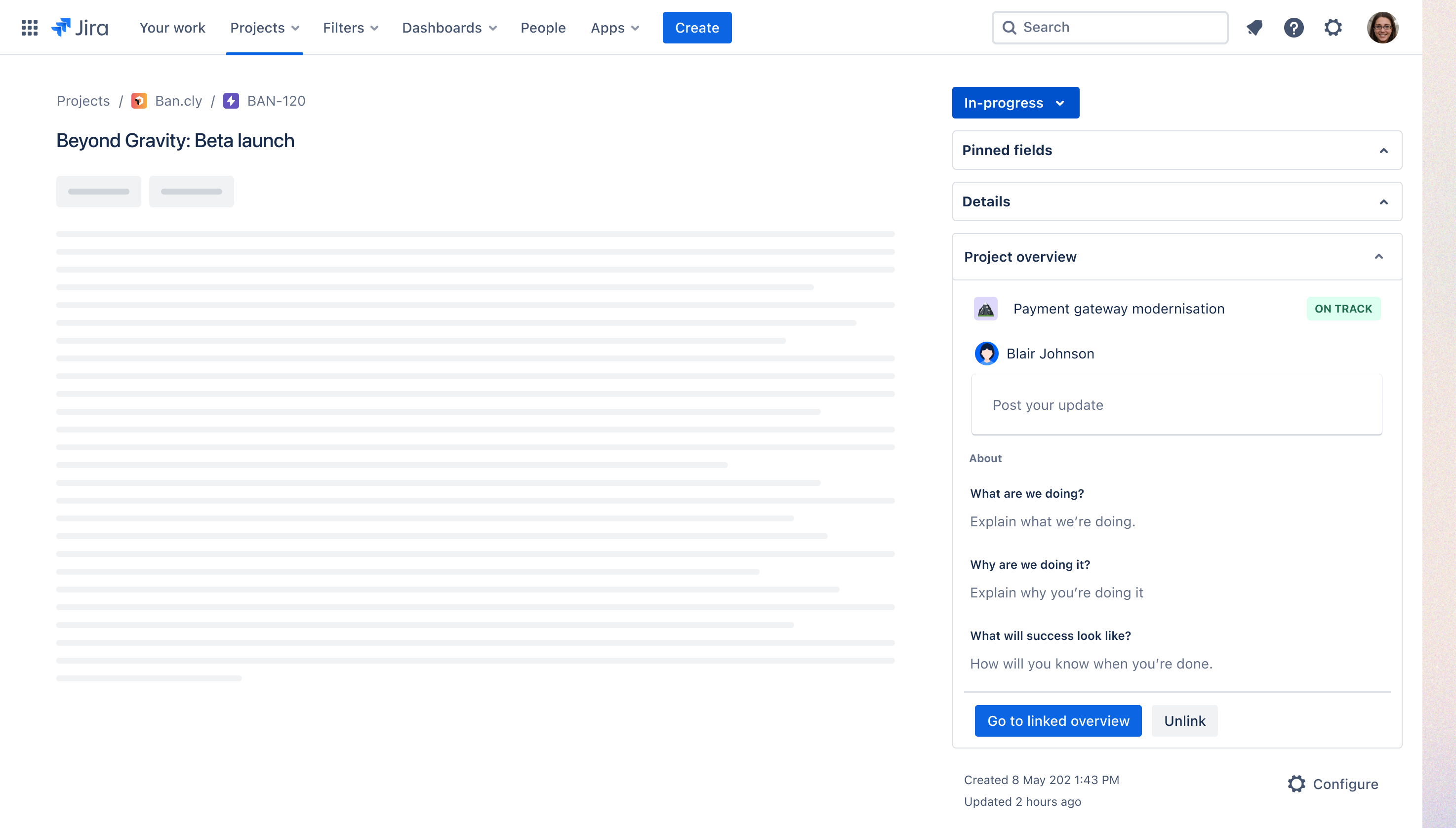The width and height of the screenshot is (1456, 828).
Task: Click the Jira logo
Action: pos(80,27)
